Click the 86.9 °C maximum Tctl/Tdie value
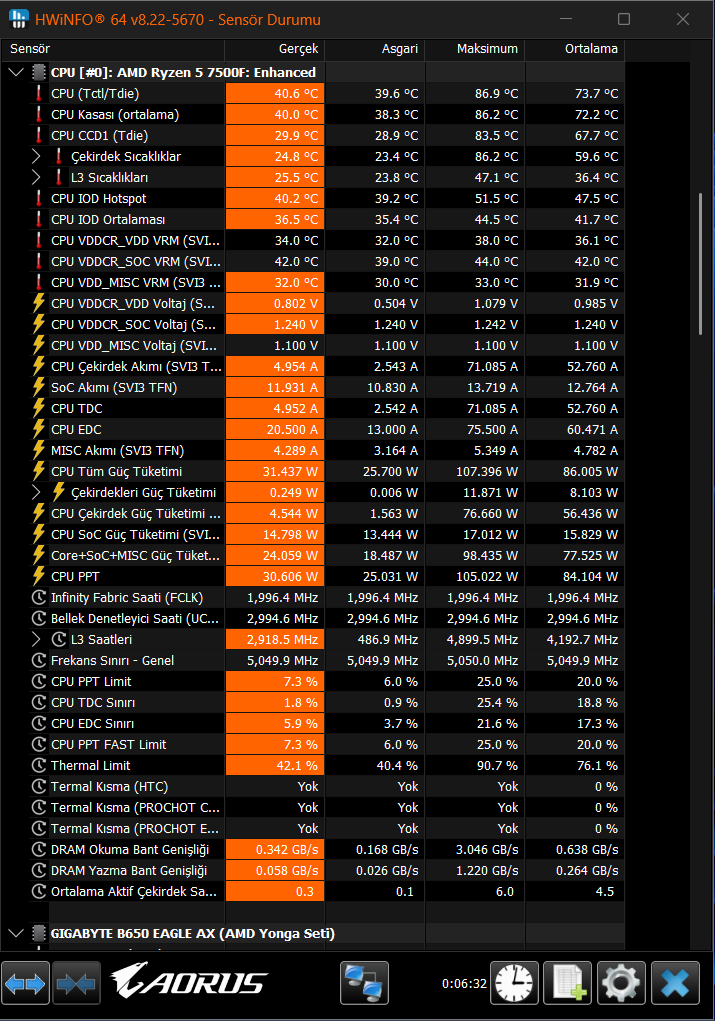 tap(496, 94)
